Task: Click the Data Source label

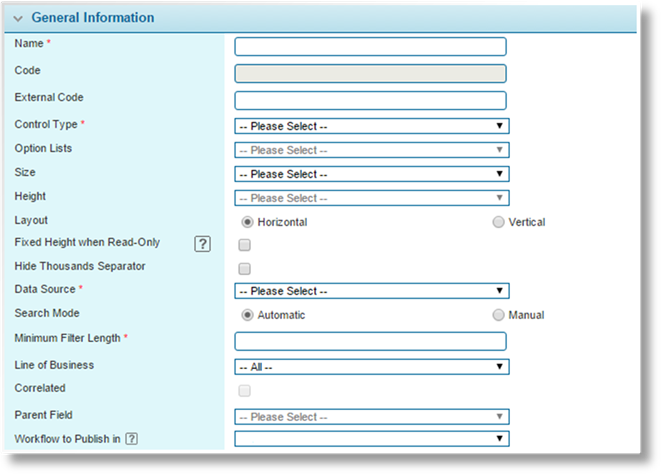Action: click(x=45, y=289)
